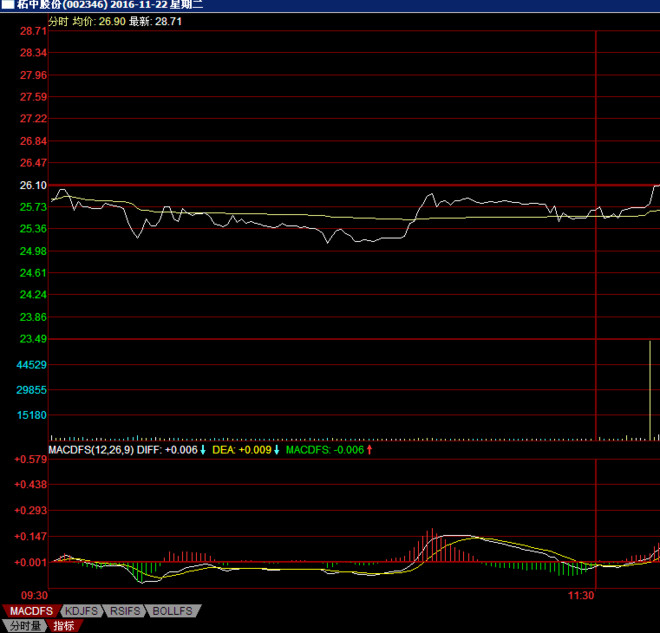Click the 26.47 price axis label
Screen dimensions: 660x633
click(33, 163)
